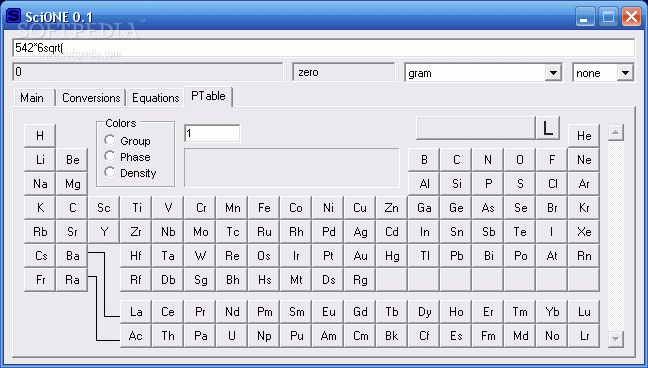Choose the Na element button
Screen dimensions: 648x368
pos(40,184)
